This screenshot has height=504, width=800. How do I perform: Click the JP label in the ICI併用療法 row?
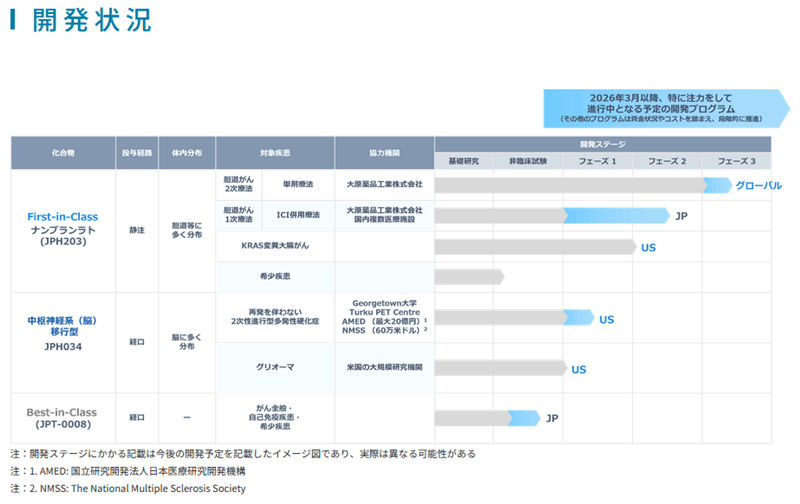tap(681, 216)
